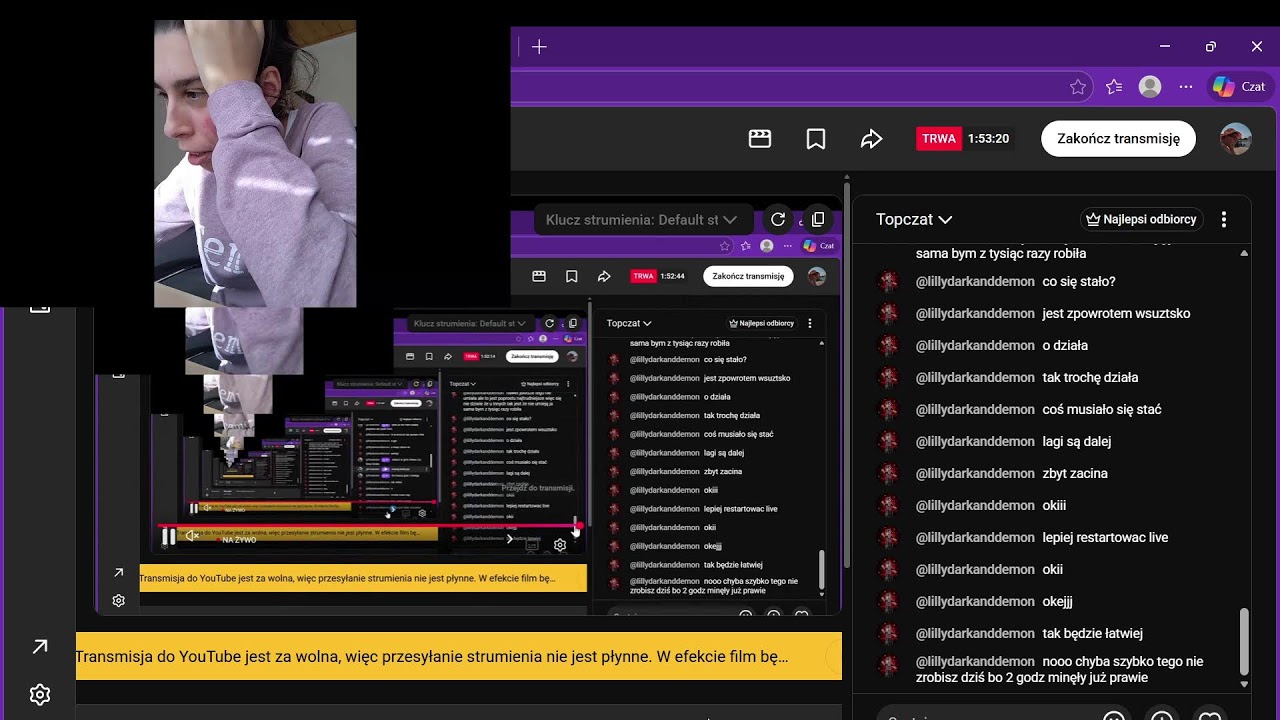The height and width of the screenshot is (720, 1280).
Task: Click Zakończ transmisję in nested preview window
Action: [748, 276]
